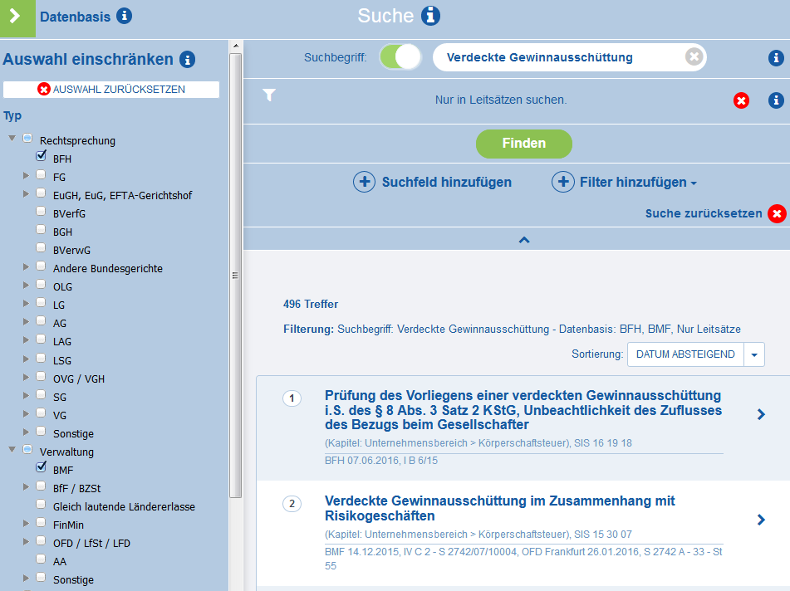Screen dimensions: 790x591
Task: Open result 'Verdeckte Gewinnausschüttung im Zusammenhang mit Risikogeschäften'
Action: point(500,508)
